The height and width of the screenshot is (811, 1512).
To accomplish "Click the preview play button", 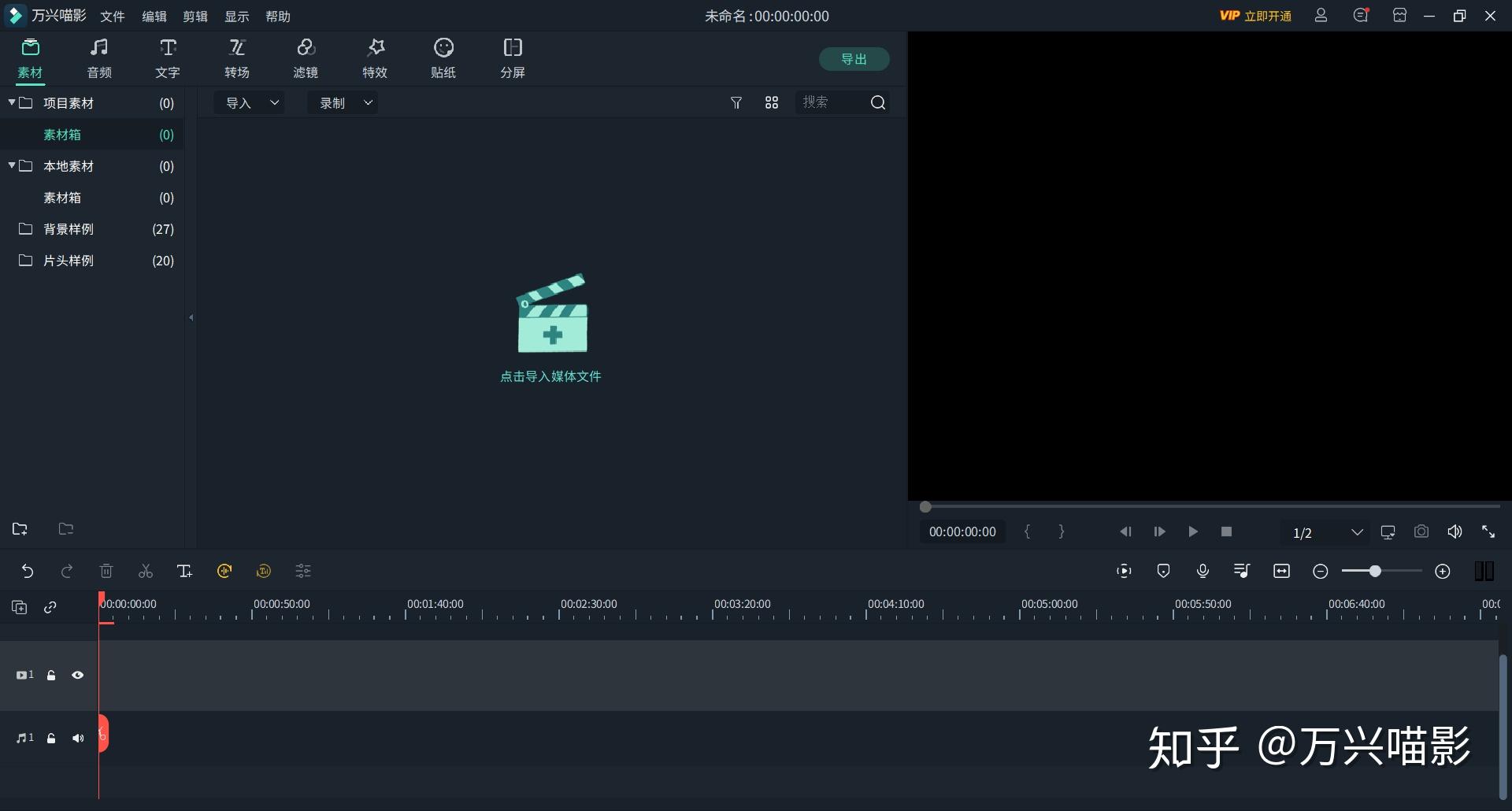I will 1193,532.
